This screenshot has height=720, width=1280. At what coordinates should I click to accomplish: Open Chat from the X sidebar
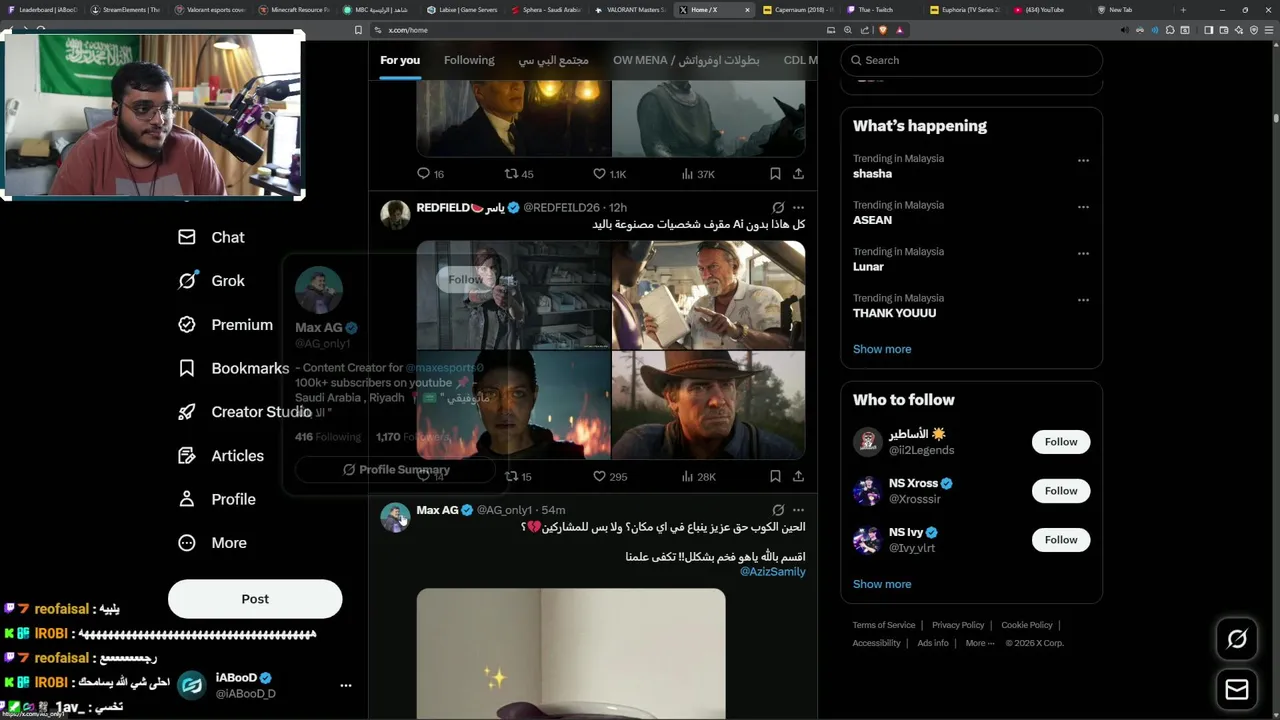click(x=211, y=237)
